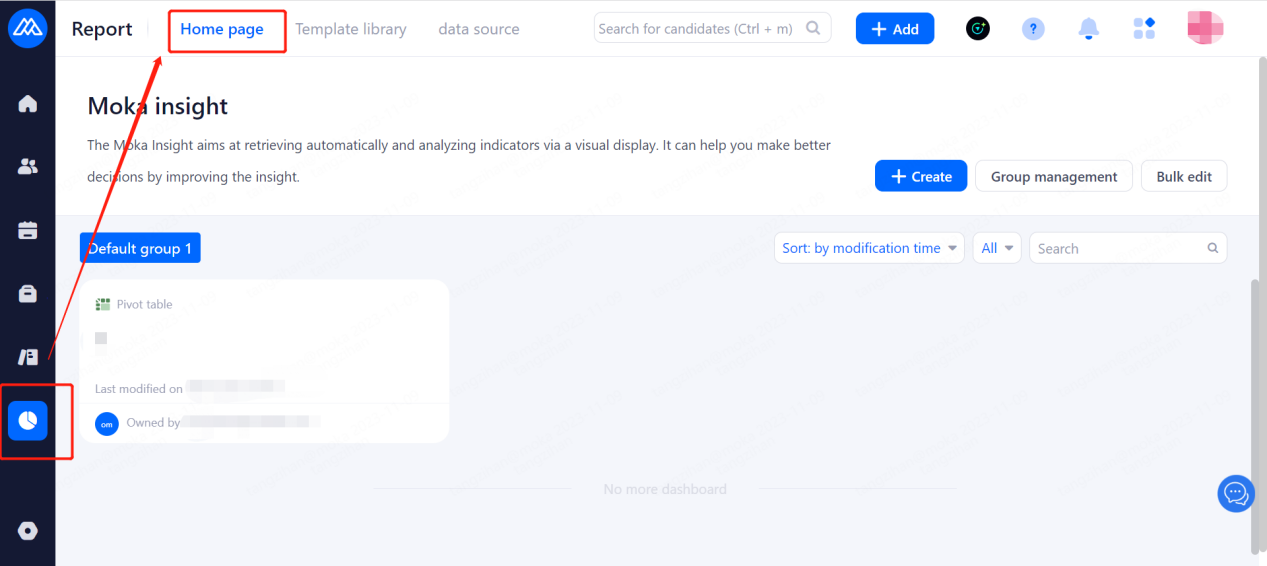
Task: Expand the All filter dropdown
Action: tap(997, 248)
